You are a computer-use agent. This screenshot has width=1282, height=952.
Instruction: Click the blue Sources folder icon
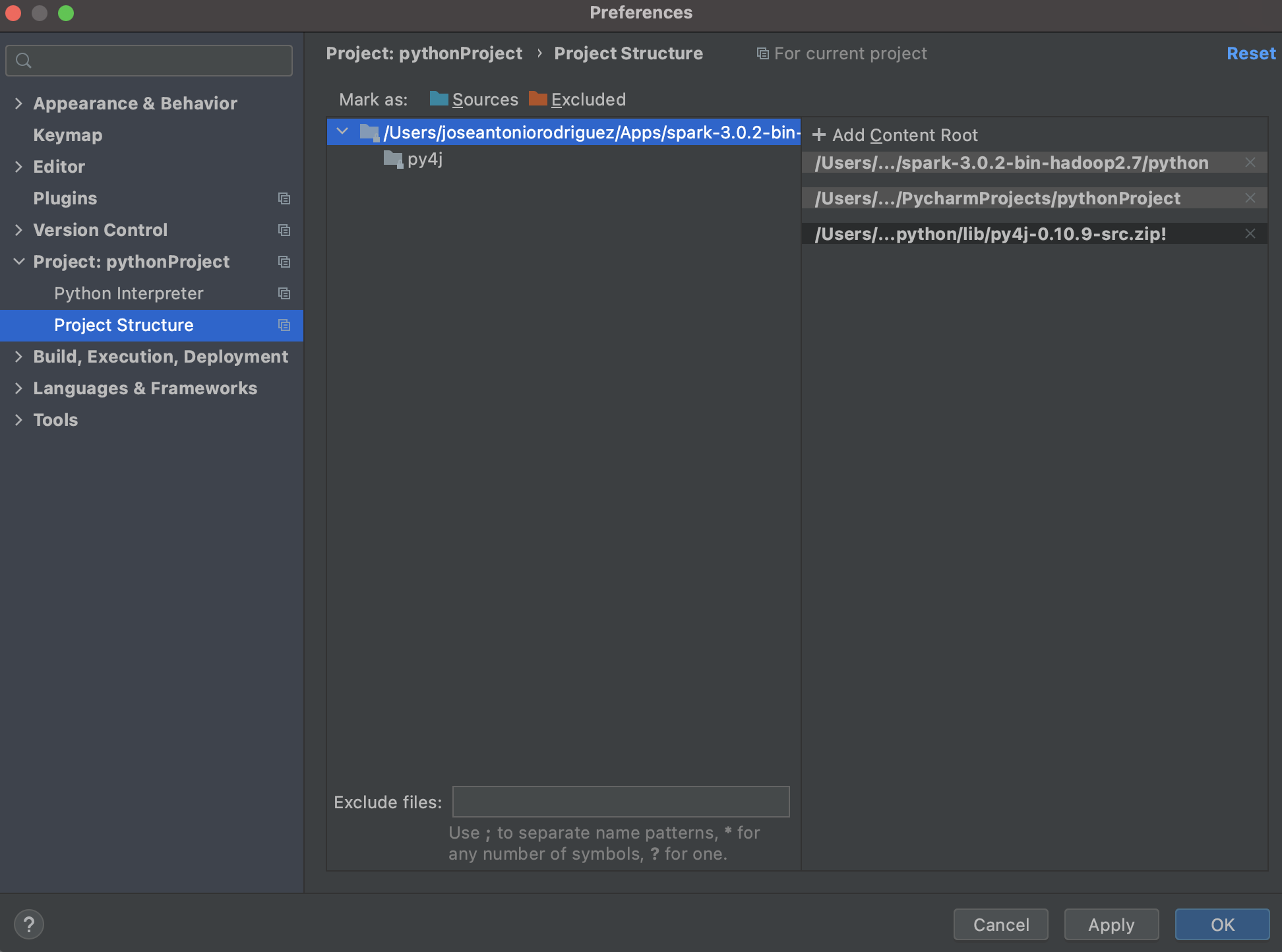pyautogui.click(x=439, y=99)
